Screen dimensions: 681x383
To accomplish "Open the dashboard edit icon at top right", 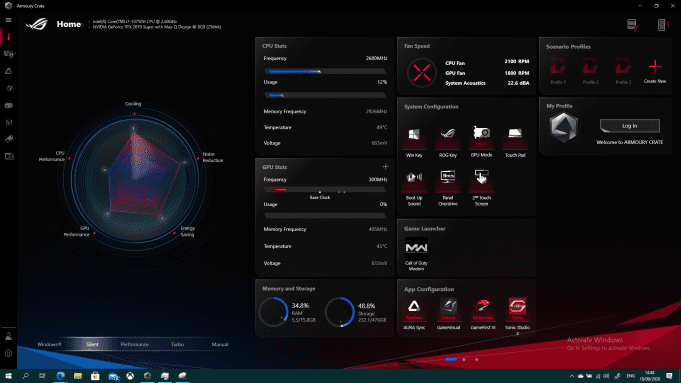I will [x=632, y=25].
